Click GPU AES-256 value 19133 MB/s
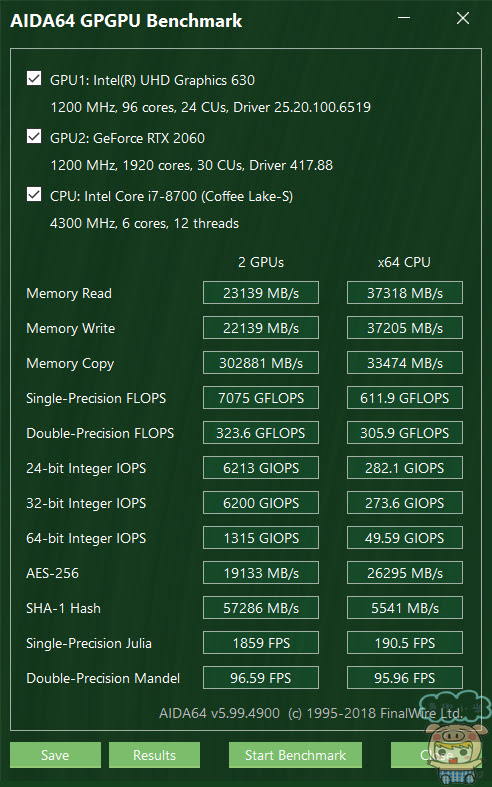 coord(261,573)
